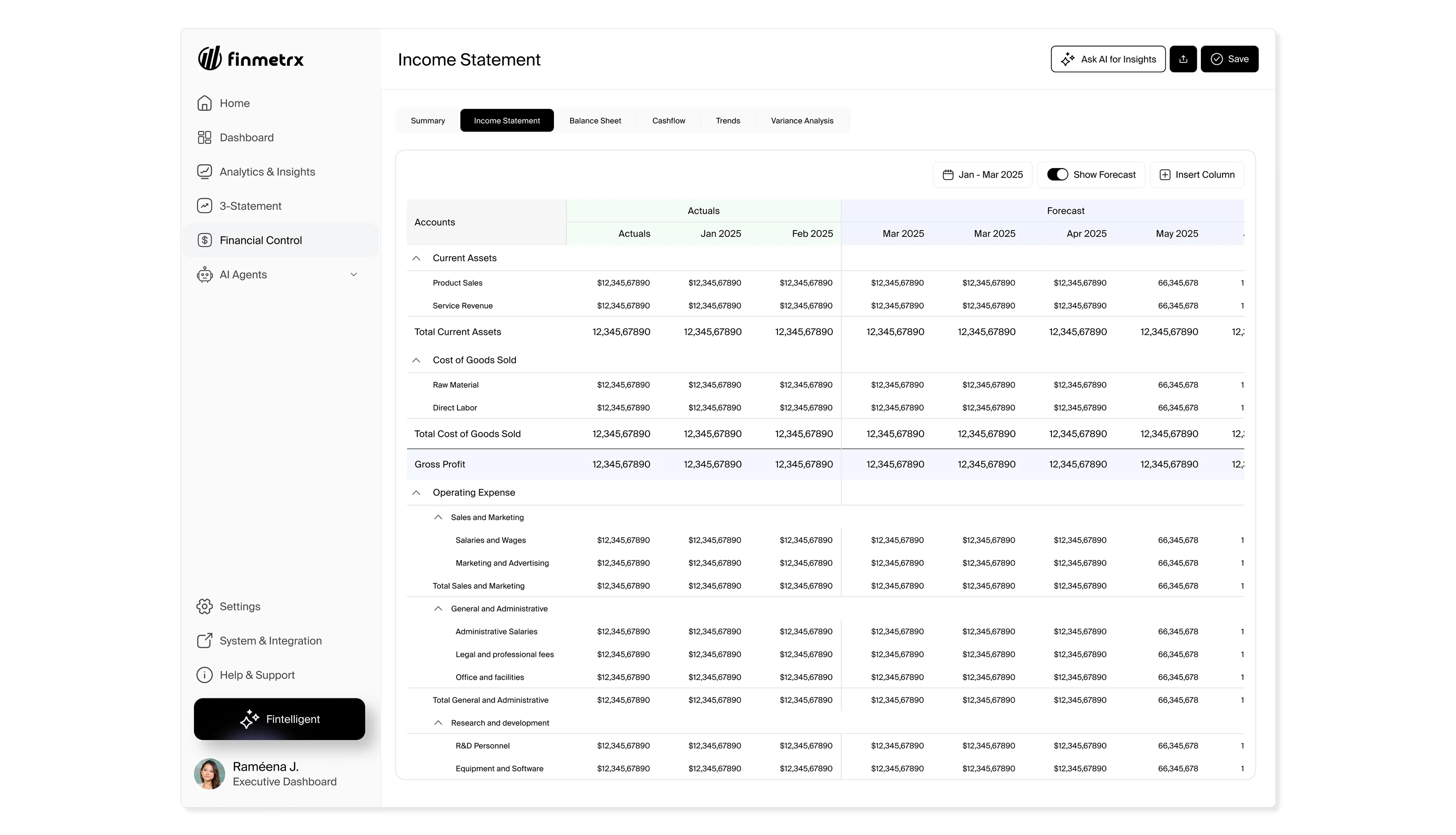Switch to the Balance Sheet tab

click(594, 120)
